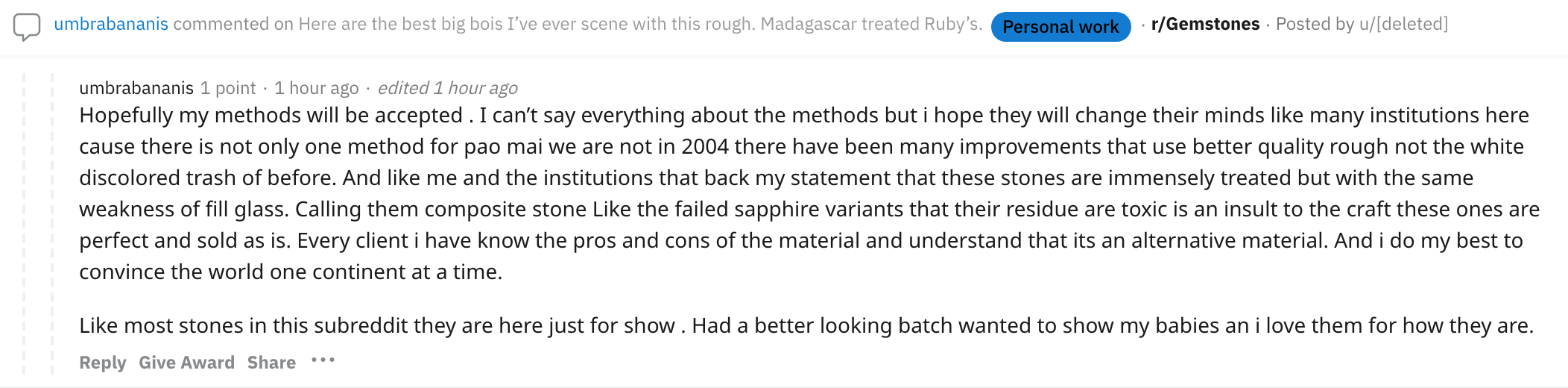Reply to the umbrabananis comment
Image resolution: width=1568 pixels, height=388 pixels.
(x=103, y=363)
